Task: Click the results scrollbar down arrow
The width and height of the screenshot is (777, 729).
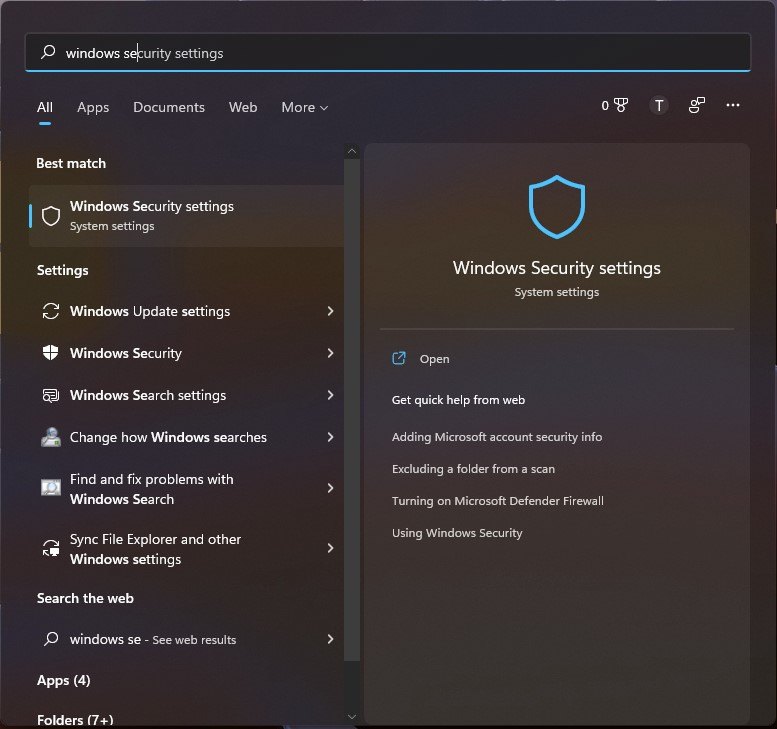Action: click(352, 717)
